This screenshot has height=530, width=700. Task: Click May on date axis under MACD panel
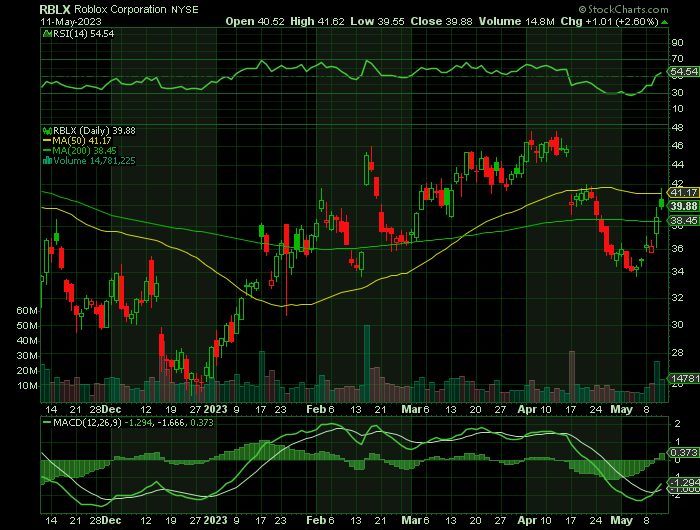[621, 521]
